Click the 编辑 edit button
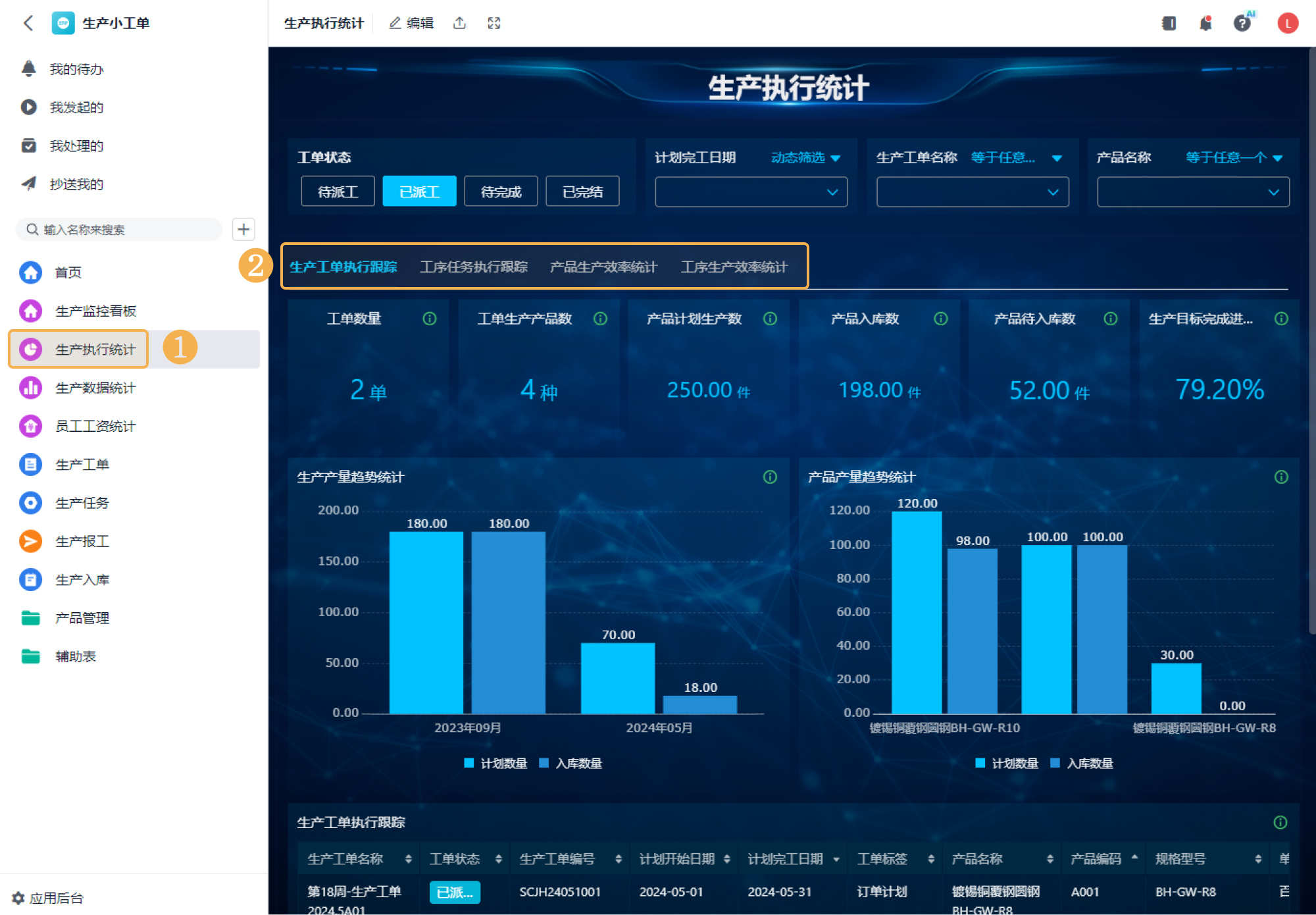Viewport: 1316px width, 915px height. pyautogui.click(x=411, y=23)
